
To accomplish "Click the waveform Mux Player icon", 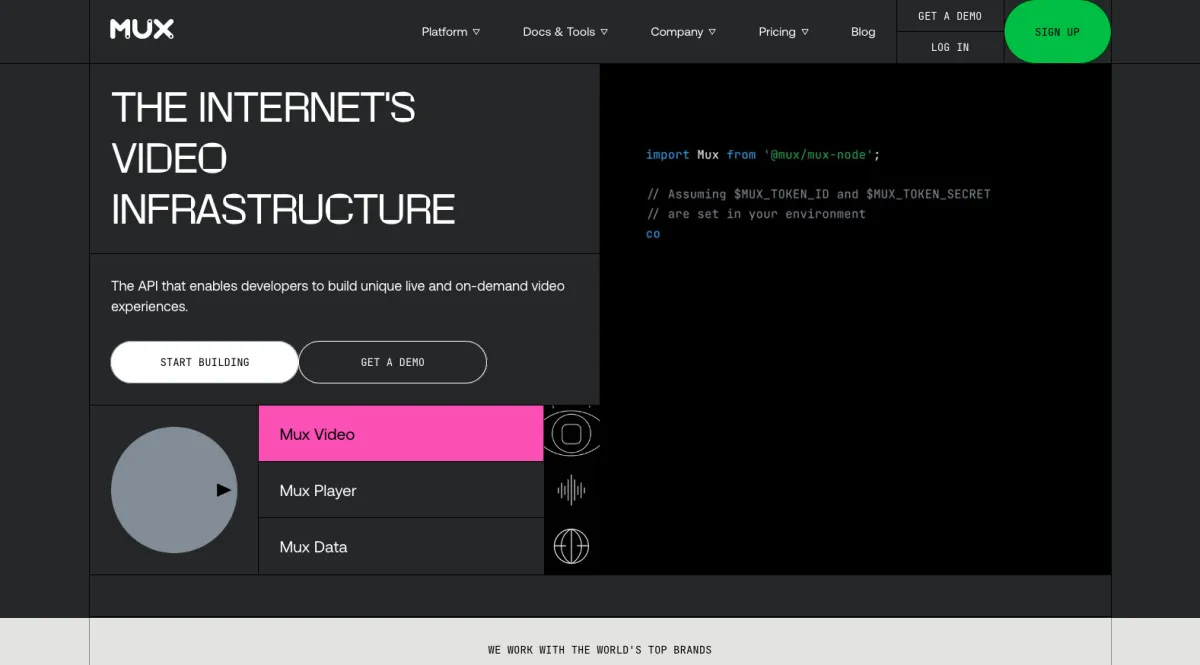I will pos(571,490).
